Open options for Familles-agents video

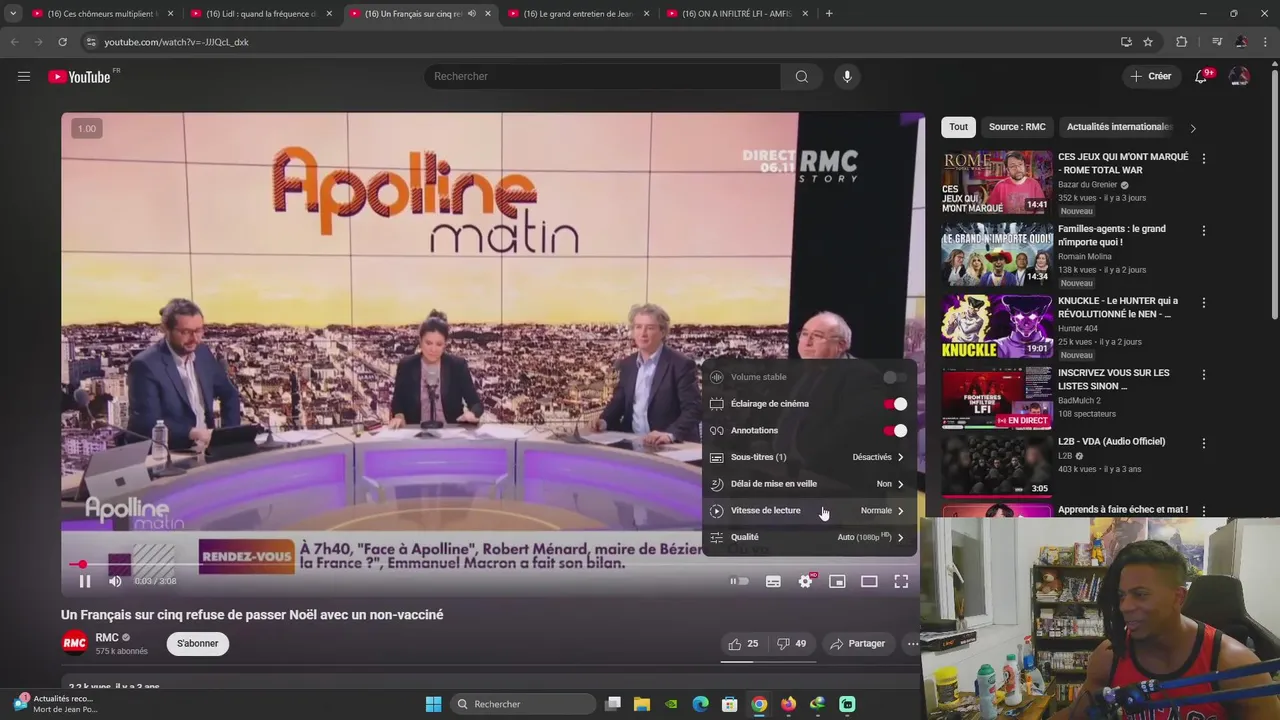[1204, 230]
